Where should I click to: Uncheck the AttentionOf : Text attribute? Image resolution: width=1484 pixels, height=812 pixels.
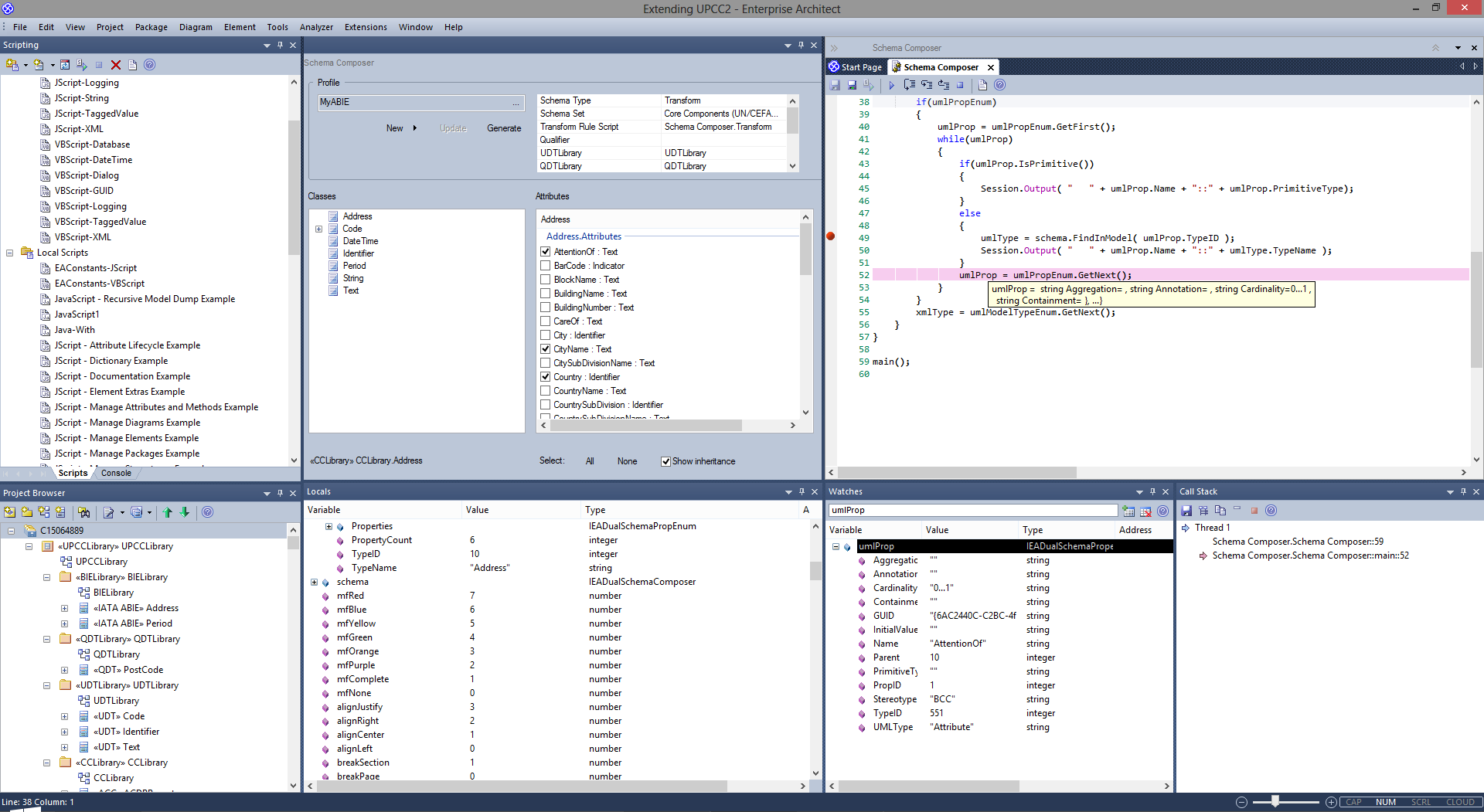point(546,252)
